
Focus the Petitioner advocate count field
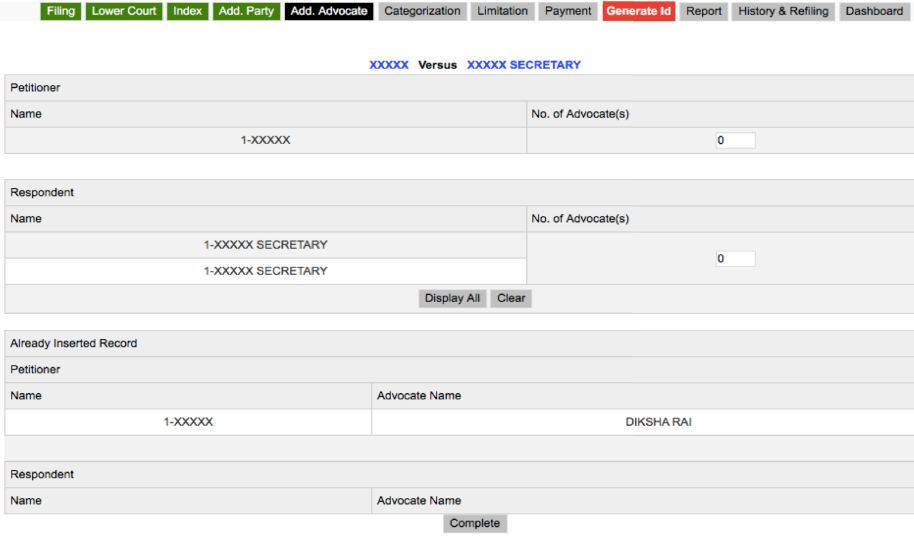(734, 141)
